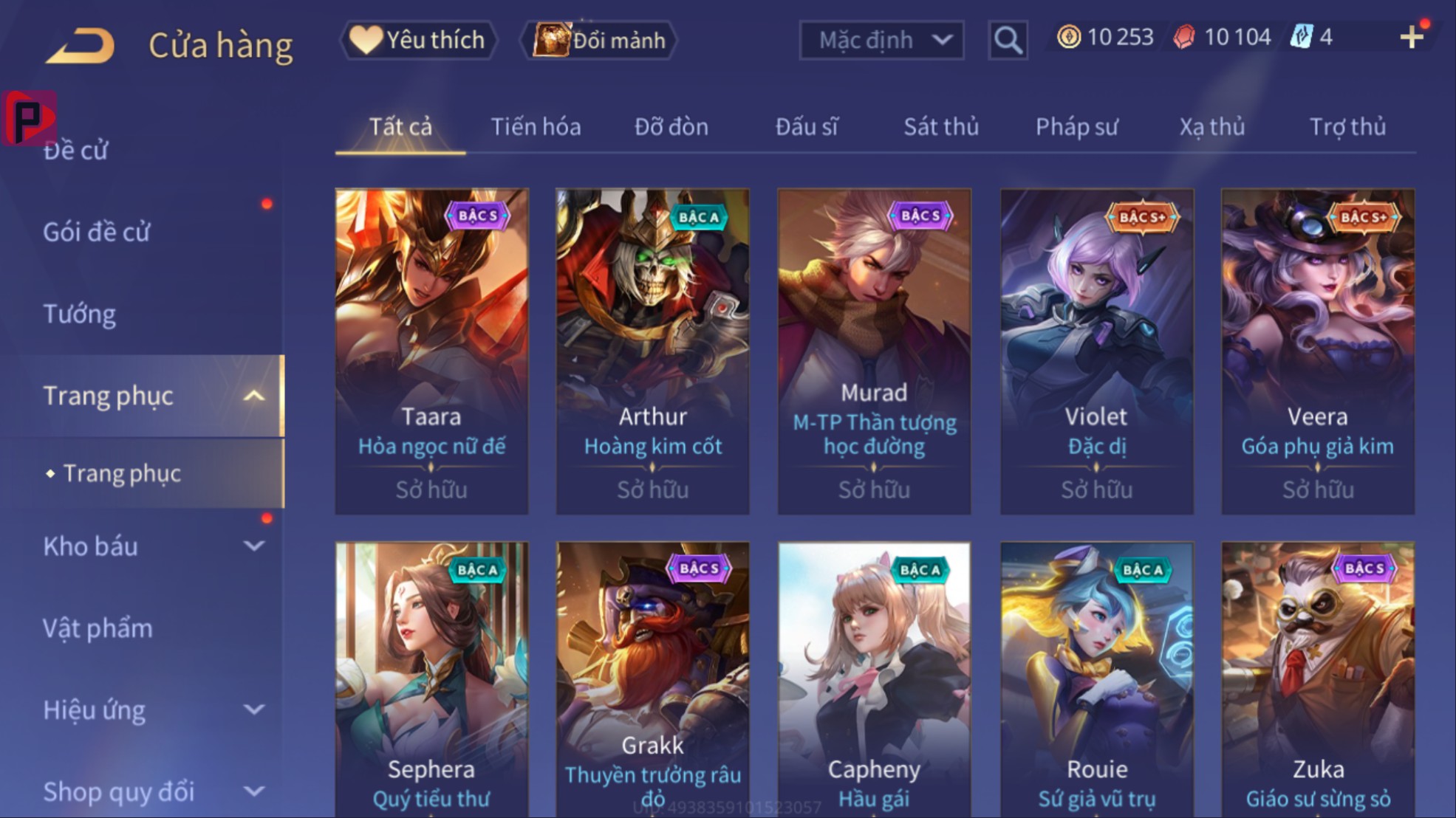Expand the Hiệu ứng sidebar section

click(x=253, y=710)
